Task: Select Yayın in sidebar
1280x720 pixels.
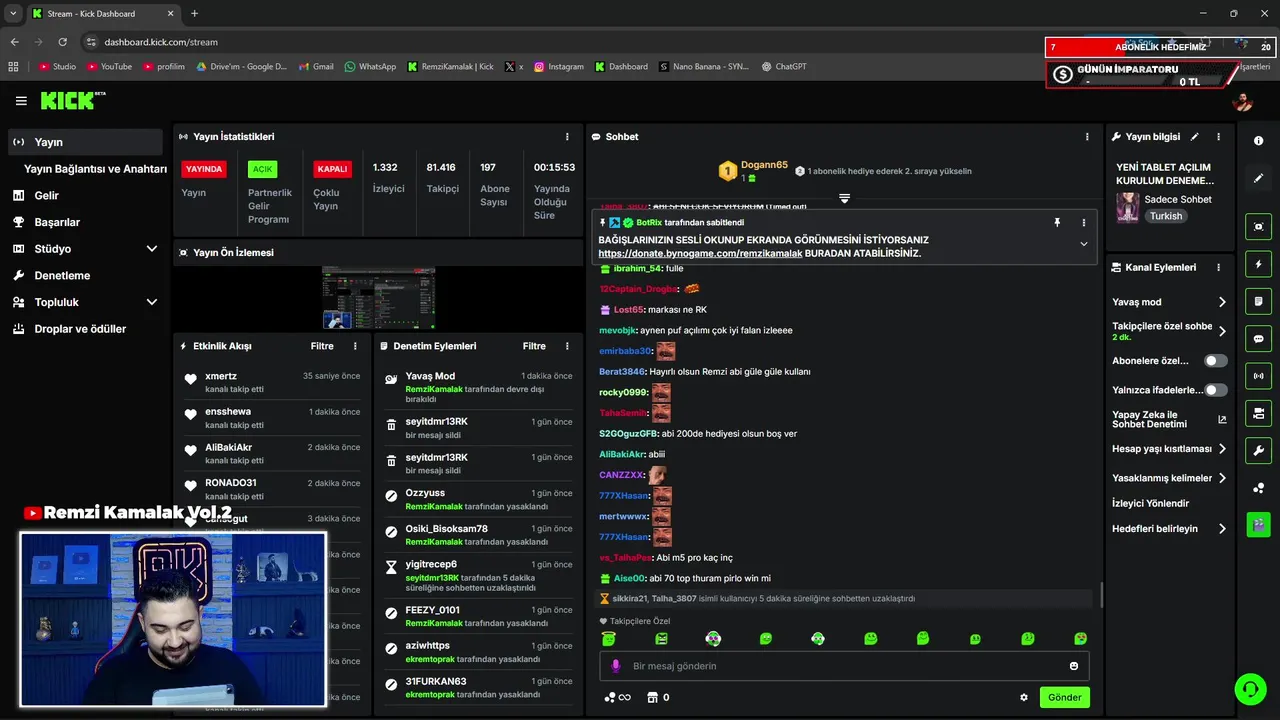Action: pyautogui.click(x=85, y=142)
